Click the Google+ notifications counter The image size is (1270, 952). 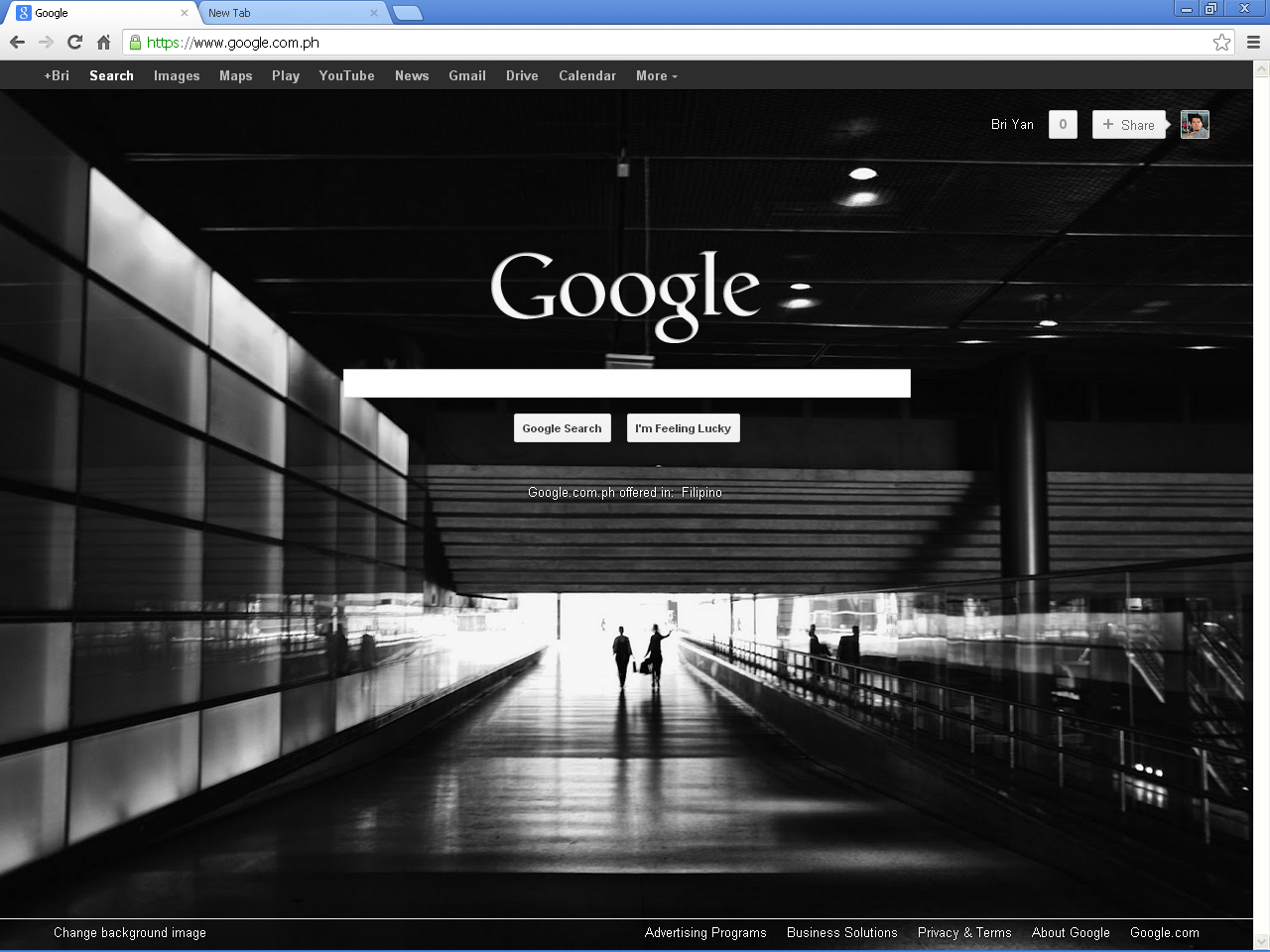tap(1063, 124)
